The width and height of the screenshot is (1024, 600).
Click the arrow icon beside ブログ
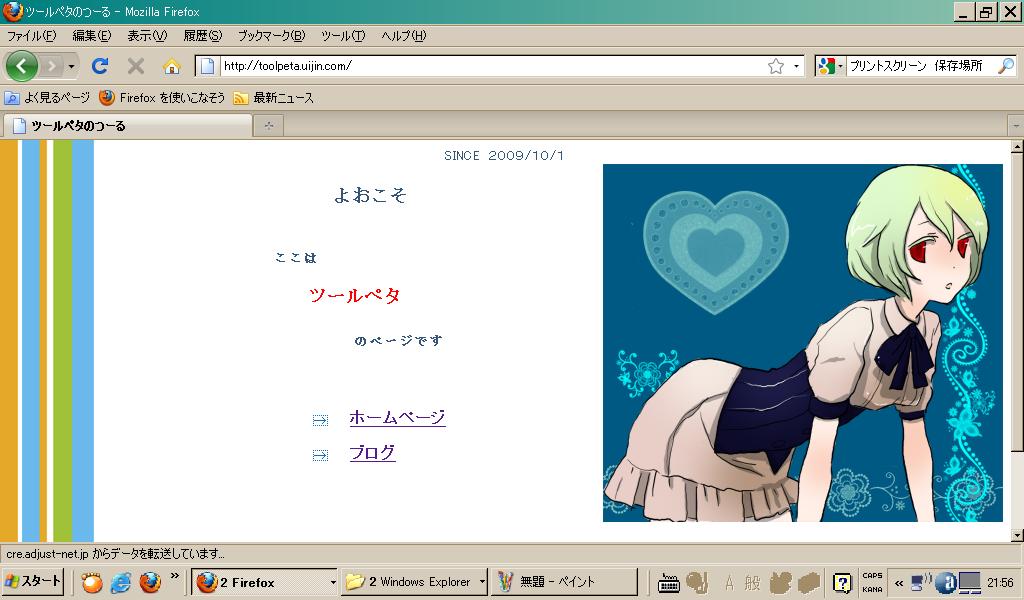tap(320, 455)
